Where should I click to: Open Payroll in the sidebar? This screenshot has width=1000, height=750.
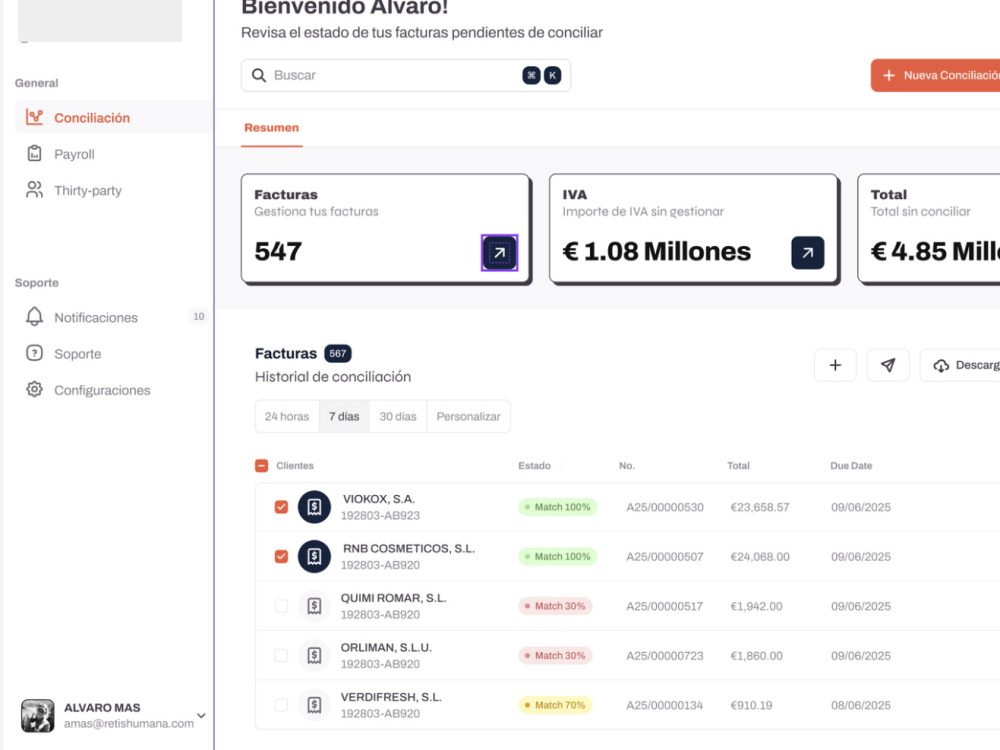point(74,154)
